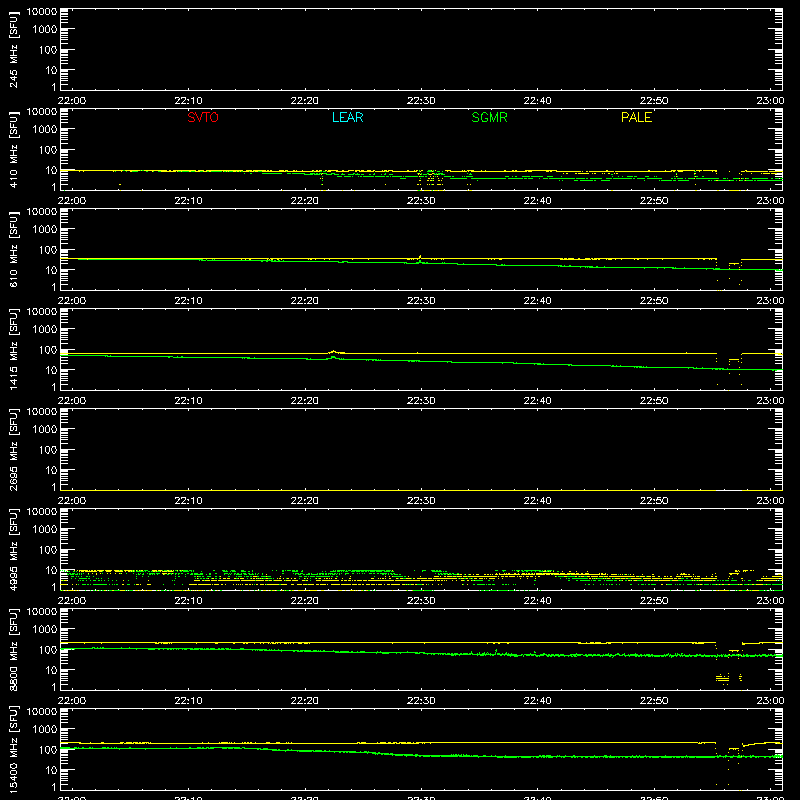Select the 1415 MHz [SFU] axis title
The width and height of the screenshot is (800, 800).
14,349
